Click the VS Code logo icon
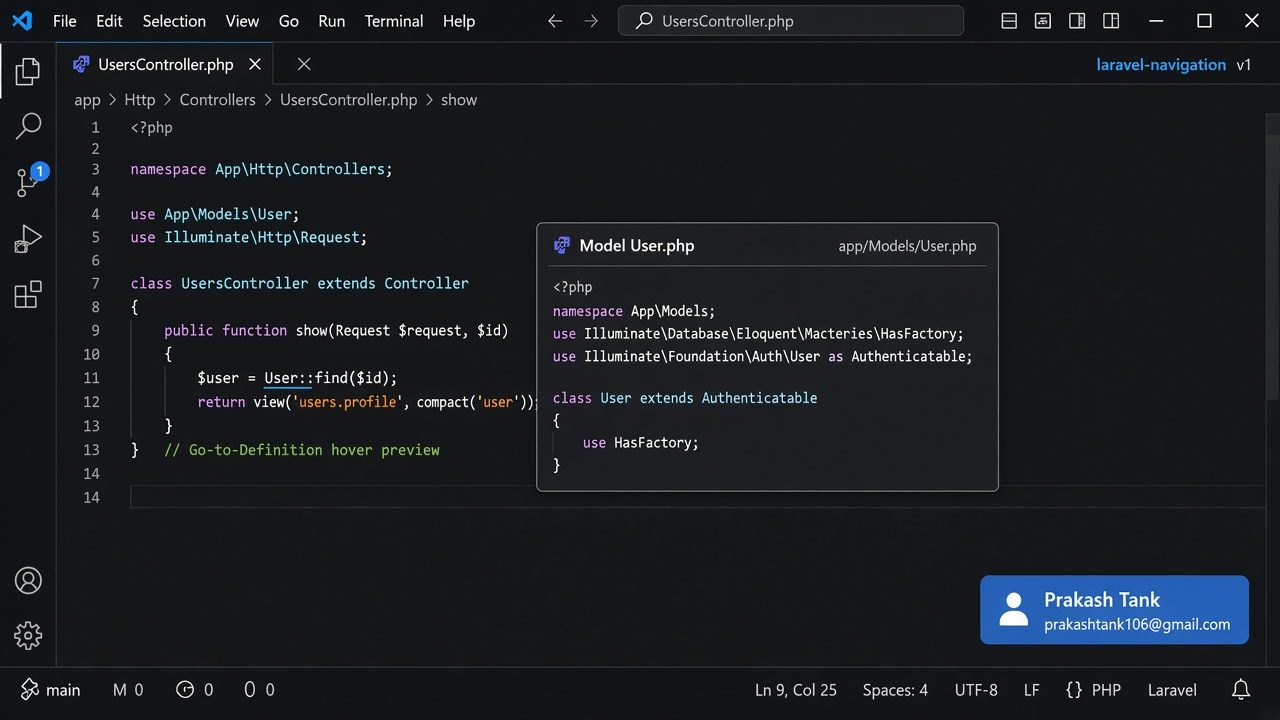The height and width of the screenshot is (720, 1280). click(22, 21)
